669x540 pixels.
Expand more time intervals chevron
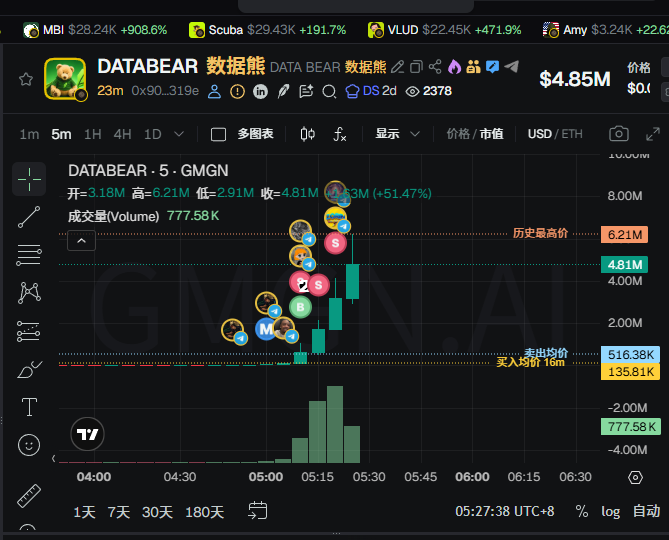click(179, 134)
